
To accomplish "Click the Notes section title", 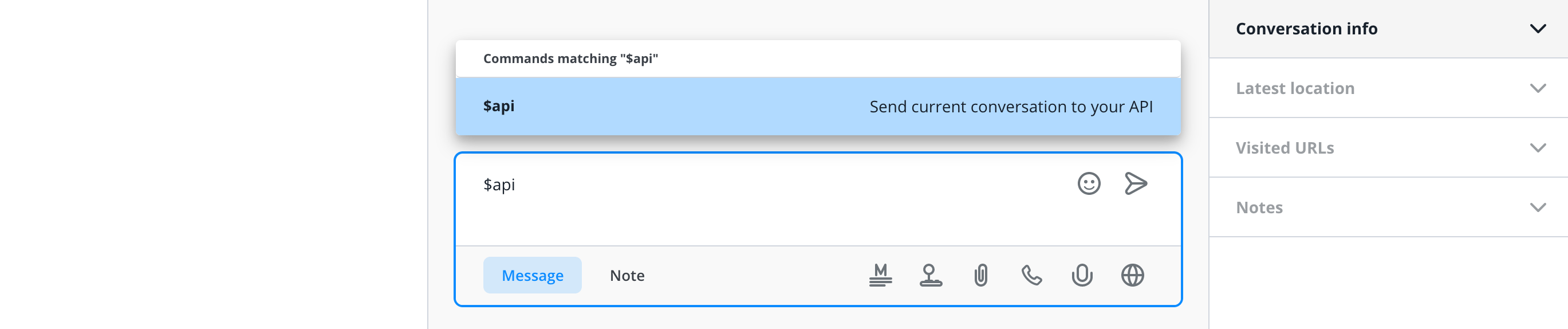I will (1259, 207).
